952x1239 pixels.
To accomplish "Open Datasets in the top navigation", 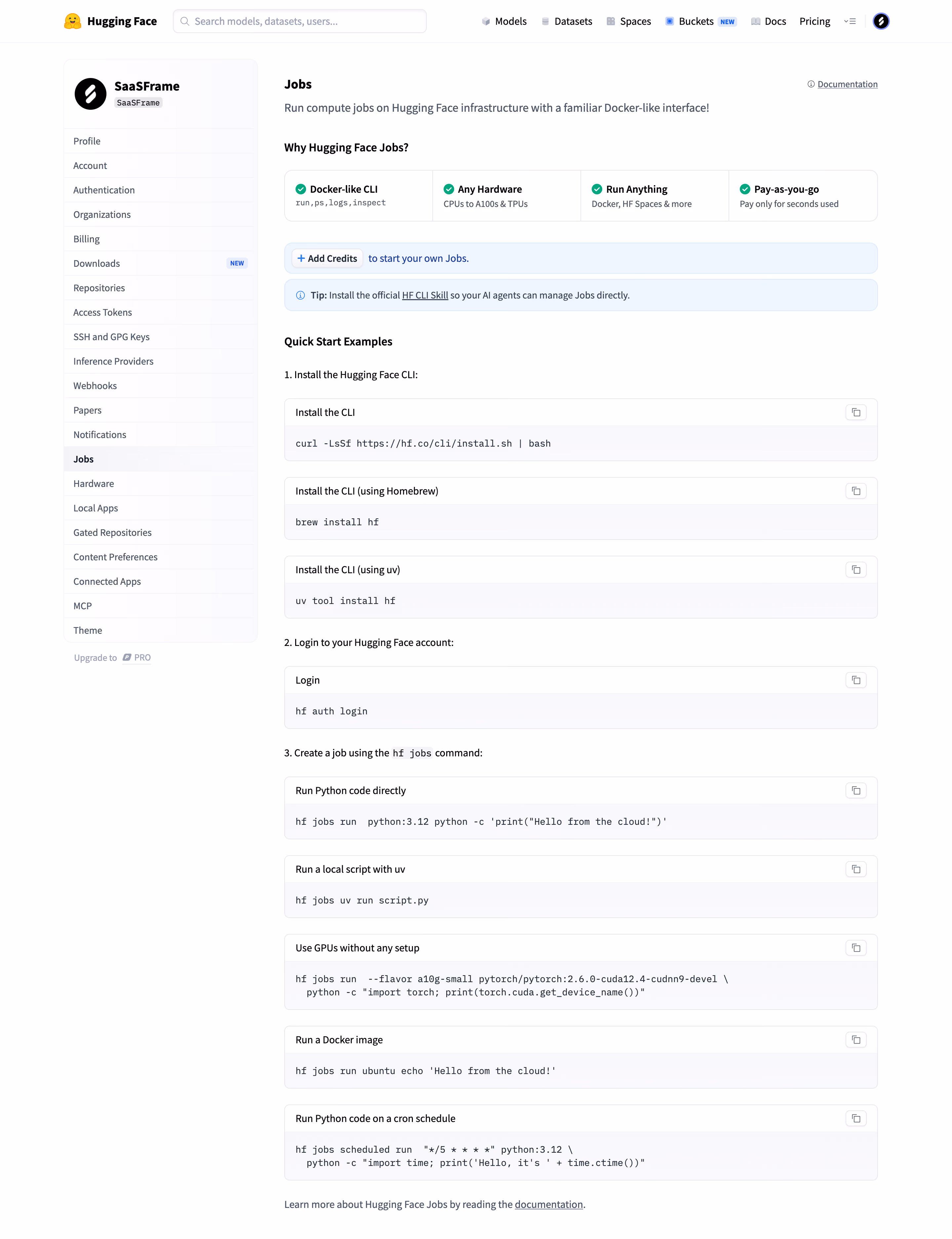I will pos(567,21).
